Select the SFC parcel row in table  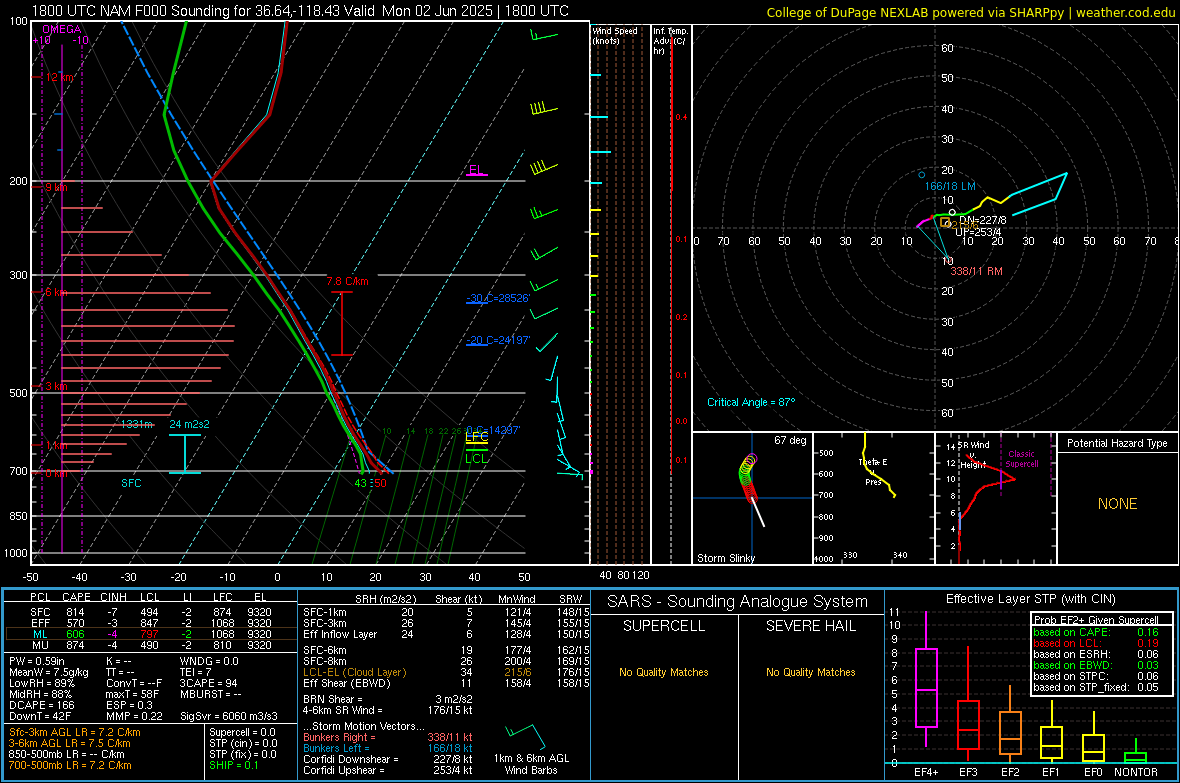point(151,612)
